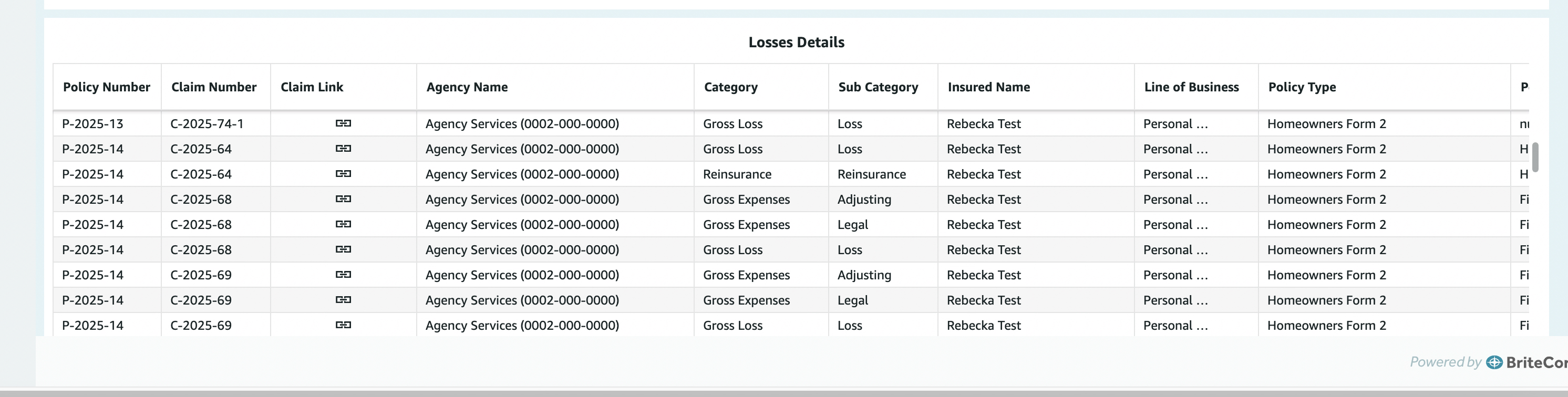The width and height of the screenshot is (1568, 397).
Task: Open claim link for C-2025-74-1
Action: [x=343, y=123]
